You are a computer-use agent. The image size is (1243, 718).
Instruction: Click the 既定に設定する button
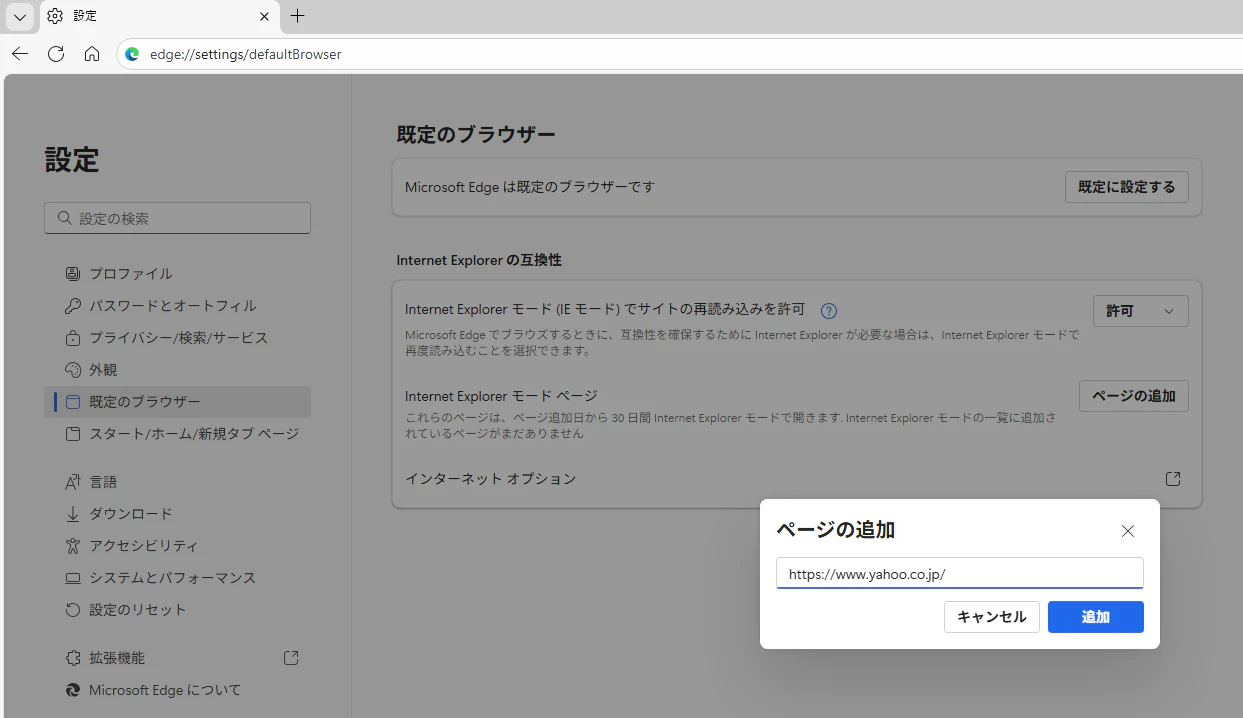pyautogui.click(x=1127, y=187)
